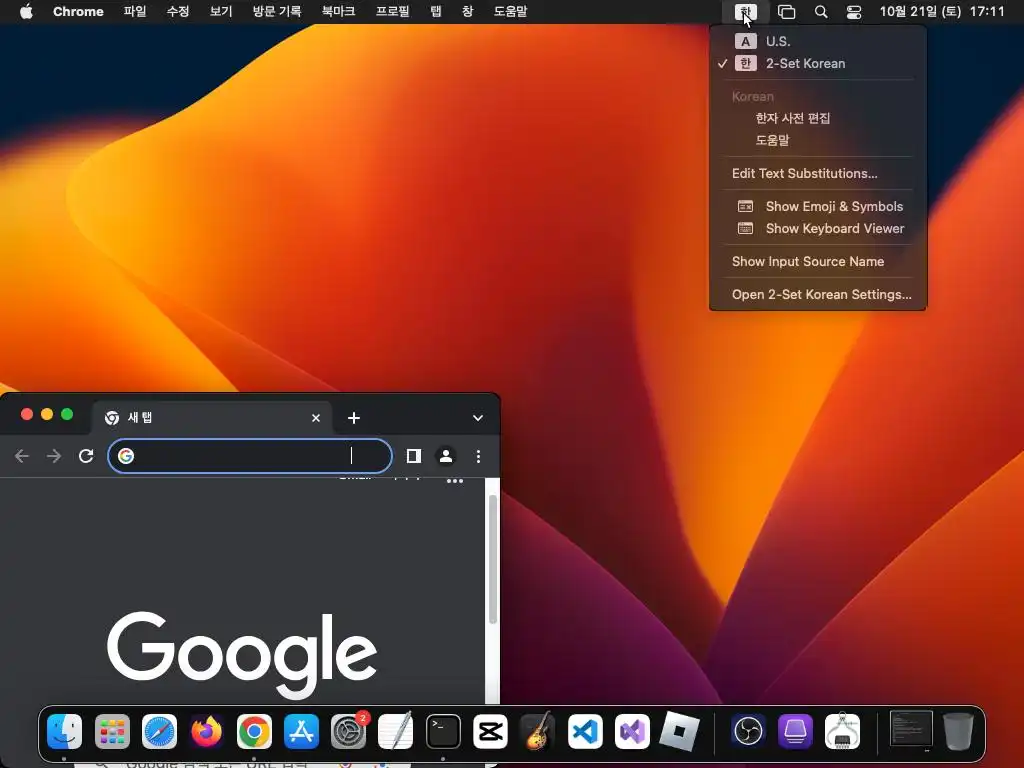Open Launchpad in the Dock
1024x768 pixels.
[112, 731]
